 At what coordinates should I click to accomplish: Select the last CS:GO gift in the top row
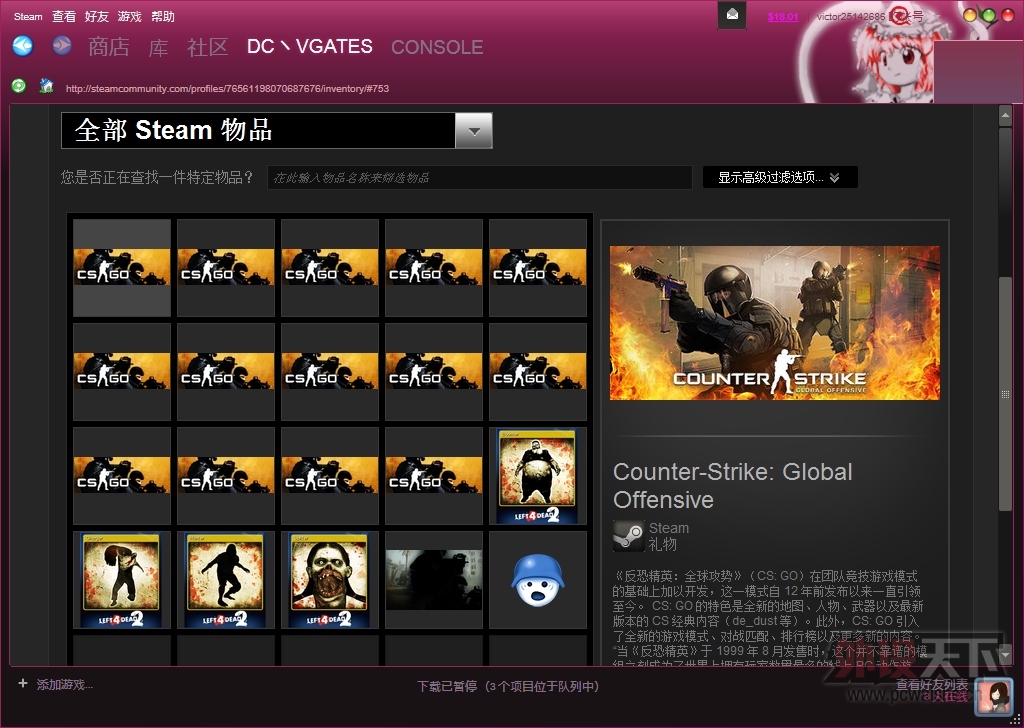click(537, 268)
